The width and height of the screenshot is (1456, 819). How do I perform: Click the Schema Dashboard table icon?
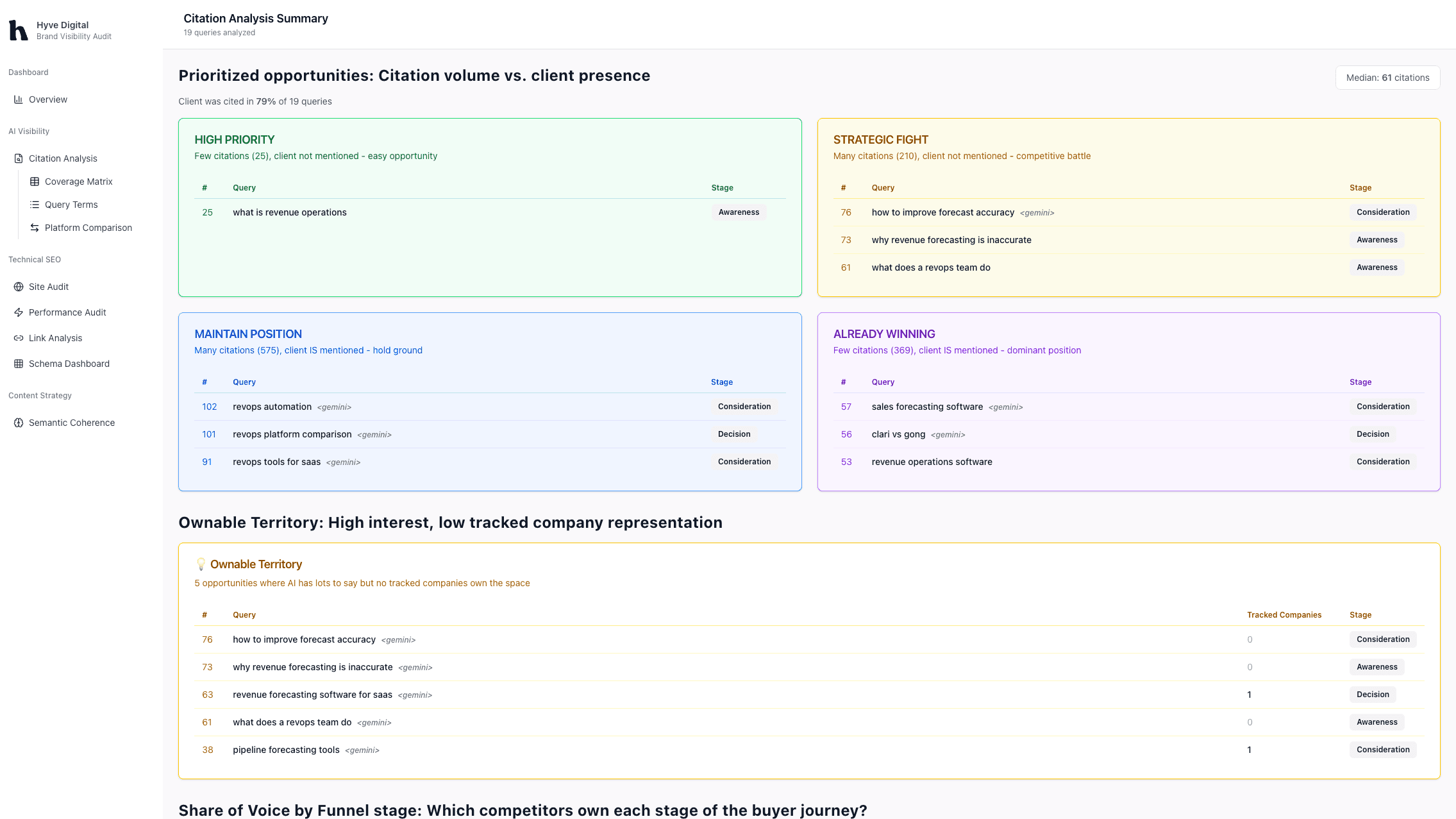tap(19, 364)
